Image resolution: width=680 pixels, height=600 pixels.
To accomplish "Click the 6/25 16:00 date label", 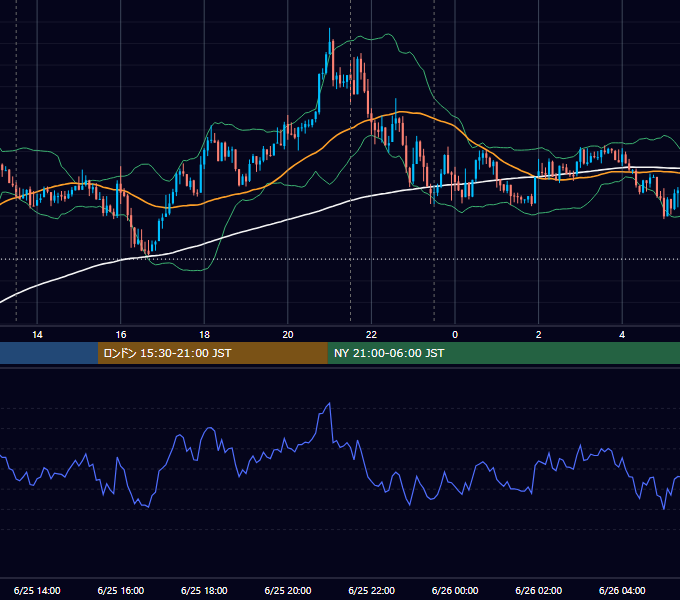I will [121, 590].
